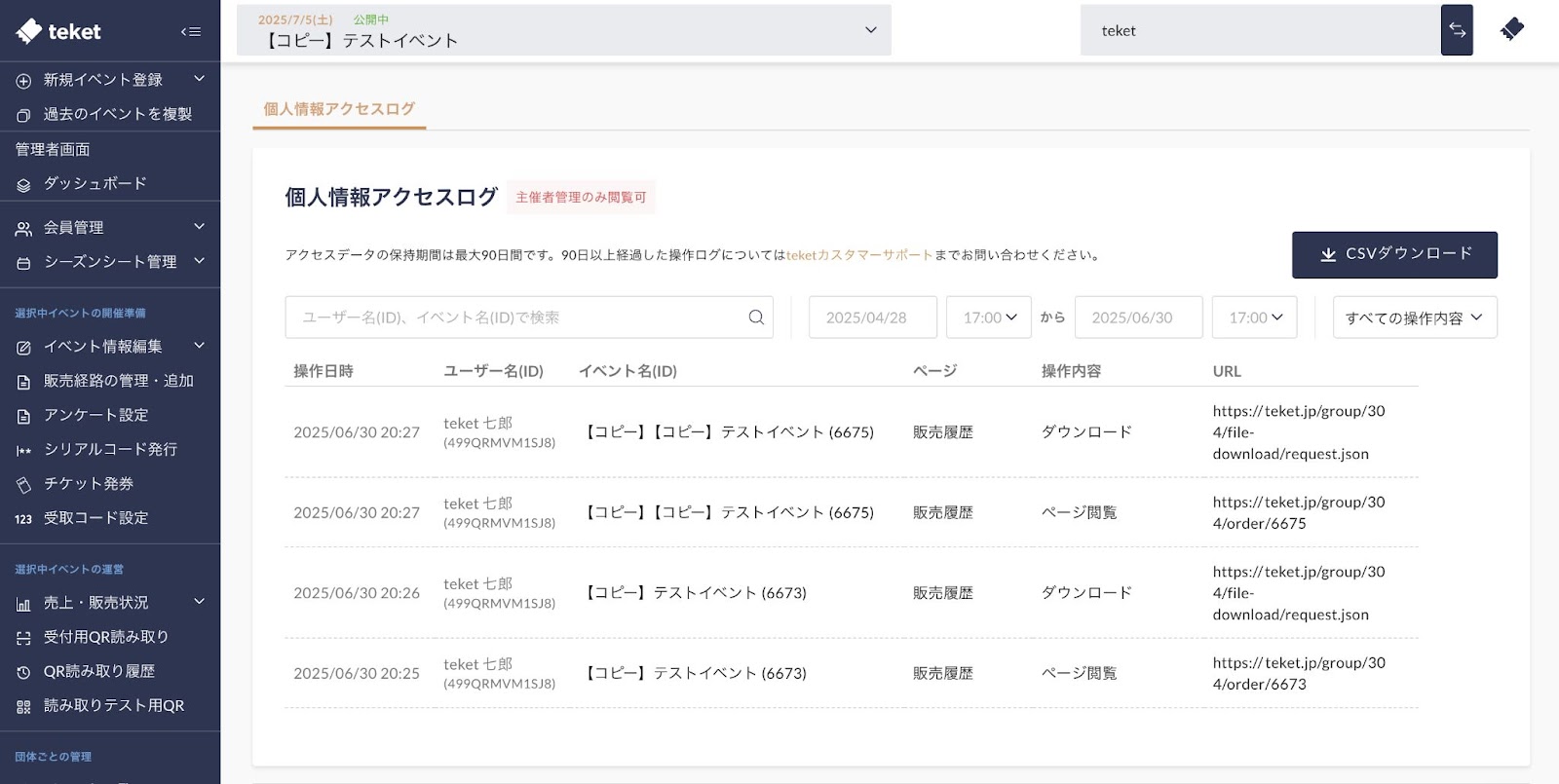Image resolution: width=1559 pixels, height=784 pixels.
Task: Expand the 会員管理 submenu
Action: click(199, 226)
